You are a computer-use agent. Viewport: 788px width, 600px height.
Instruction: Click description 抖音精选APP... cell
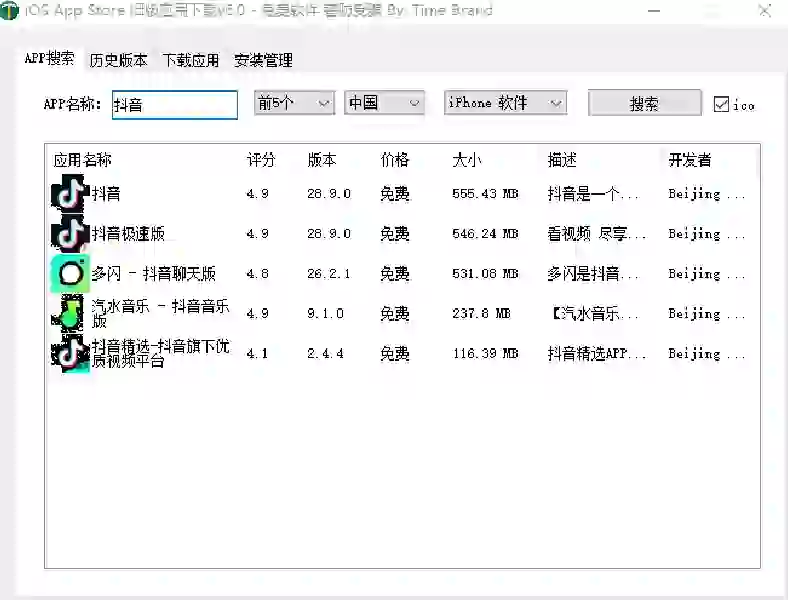(597, 354)
